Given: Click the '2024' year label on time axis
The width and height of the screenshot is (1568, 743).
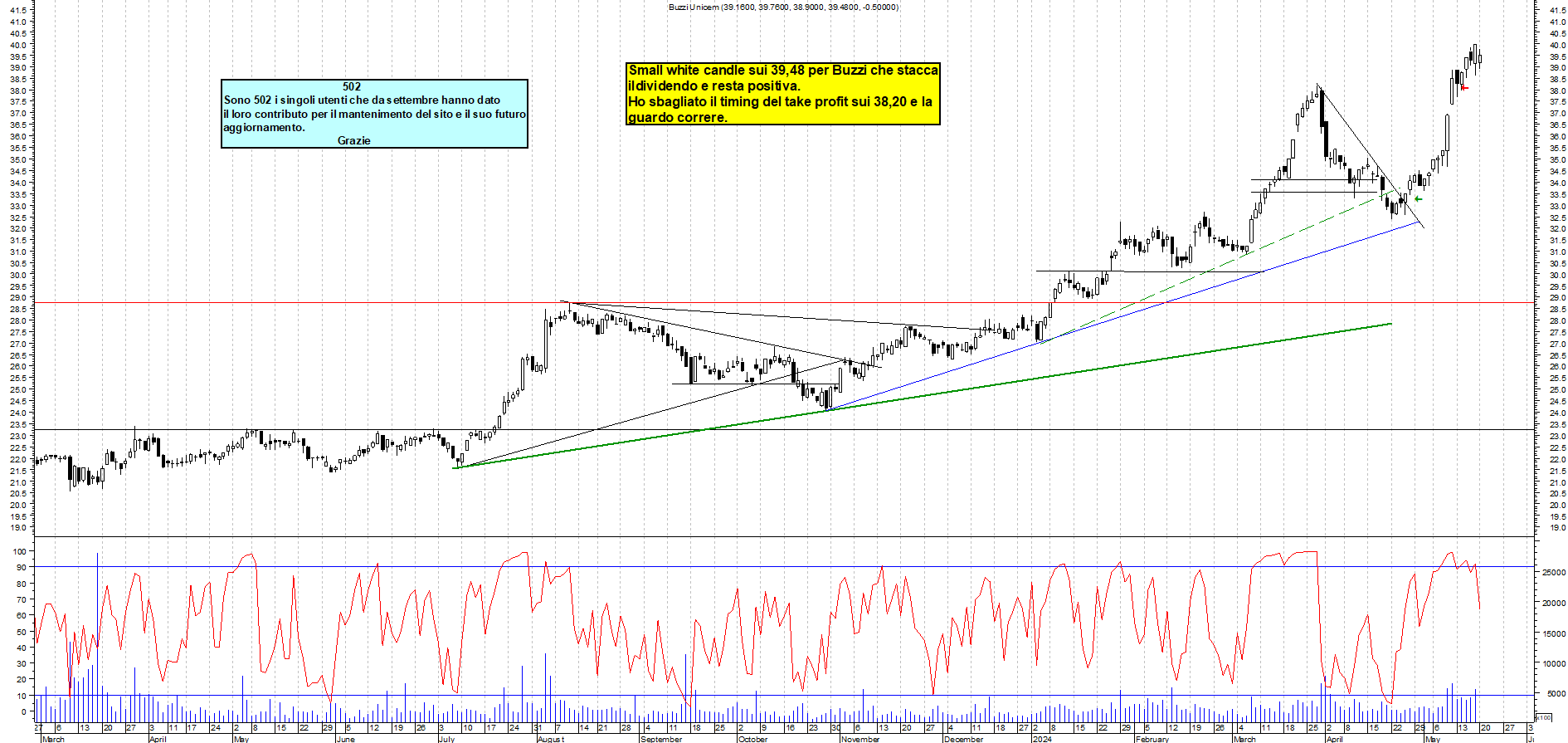Looking at the screenshot, I should 1041,739.
